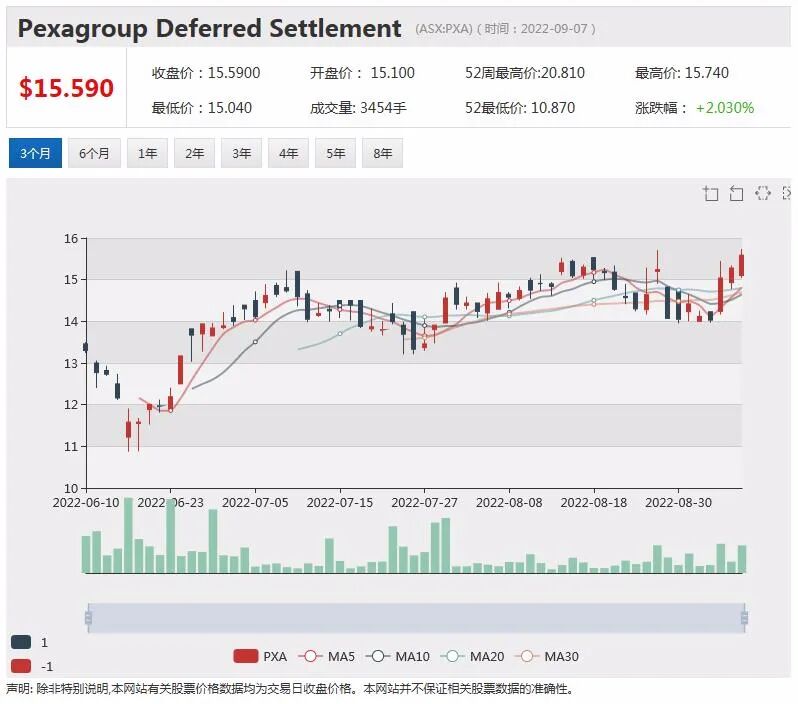Click x-axis label 2022-07-27
798x704 pixels.
coord(424,502)
